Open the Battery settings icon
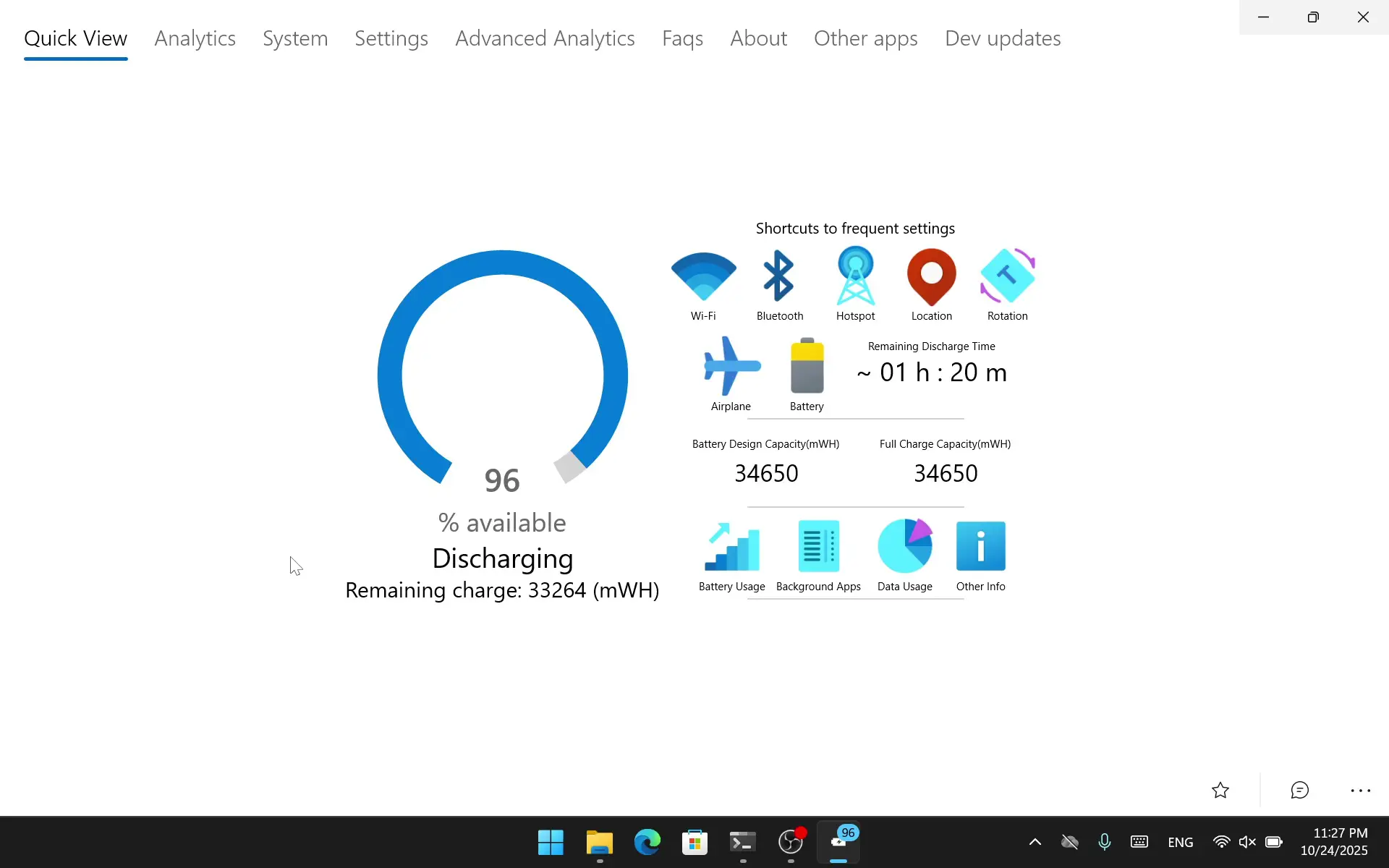Screen dimensions: 1389x868 click(807, 367)
